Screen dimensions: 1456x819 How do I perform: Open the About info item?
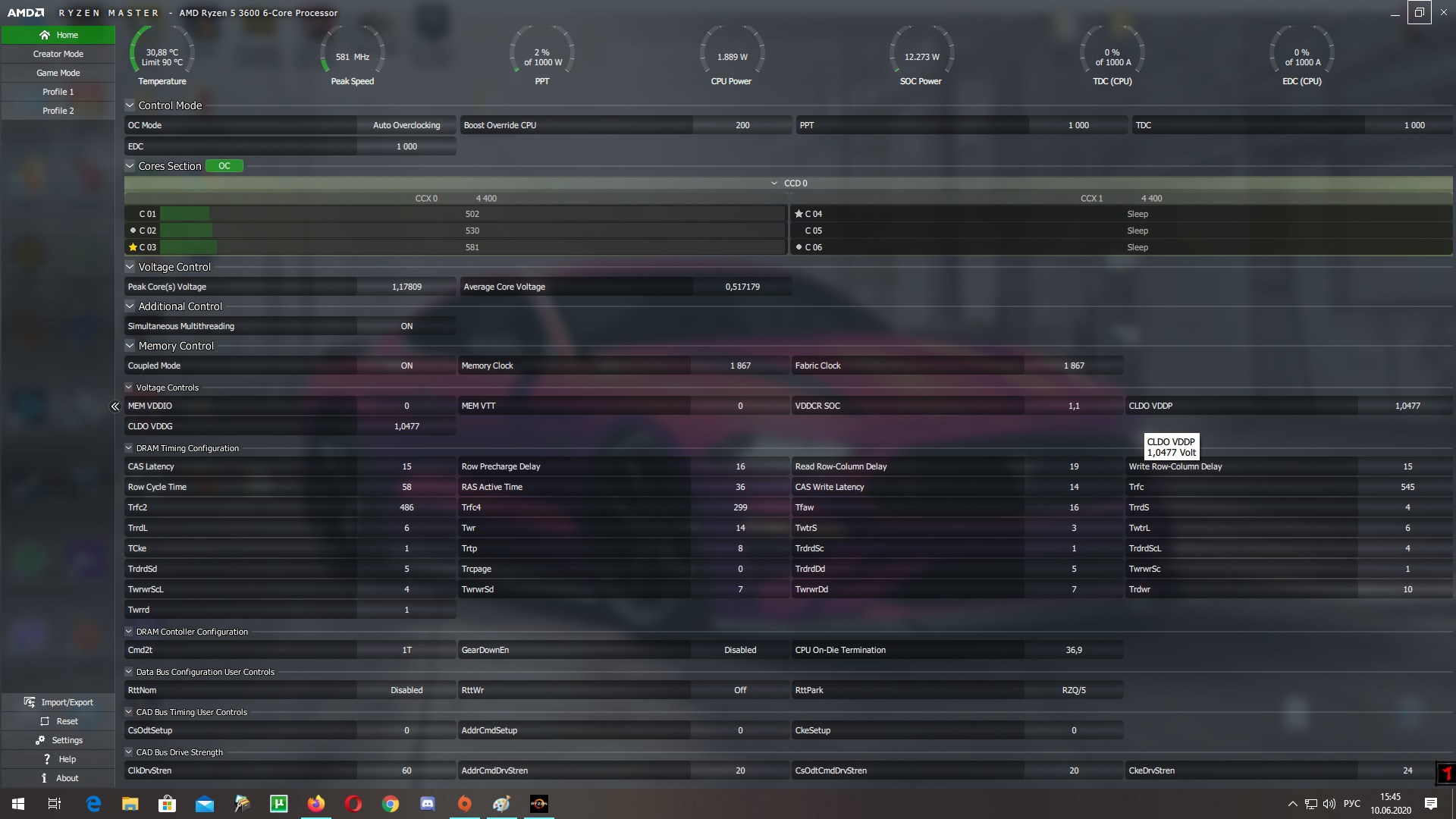[45, 778]
